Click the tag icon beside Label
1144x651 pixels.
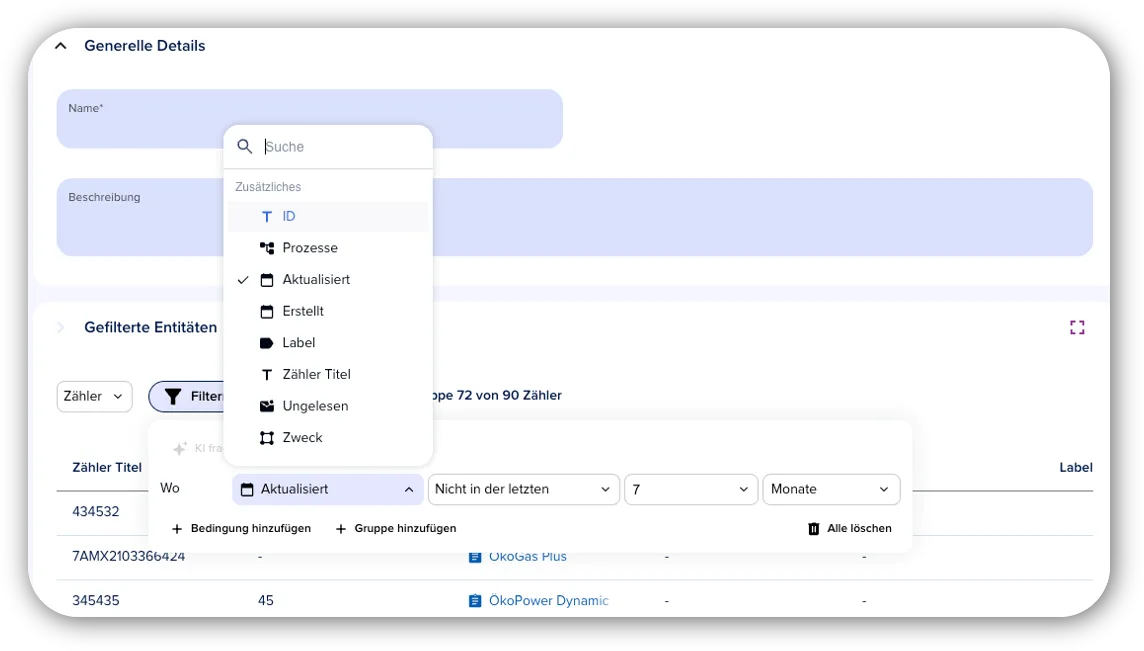tap(267, 343)
